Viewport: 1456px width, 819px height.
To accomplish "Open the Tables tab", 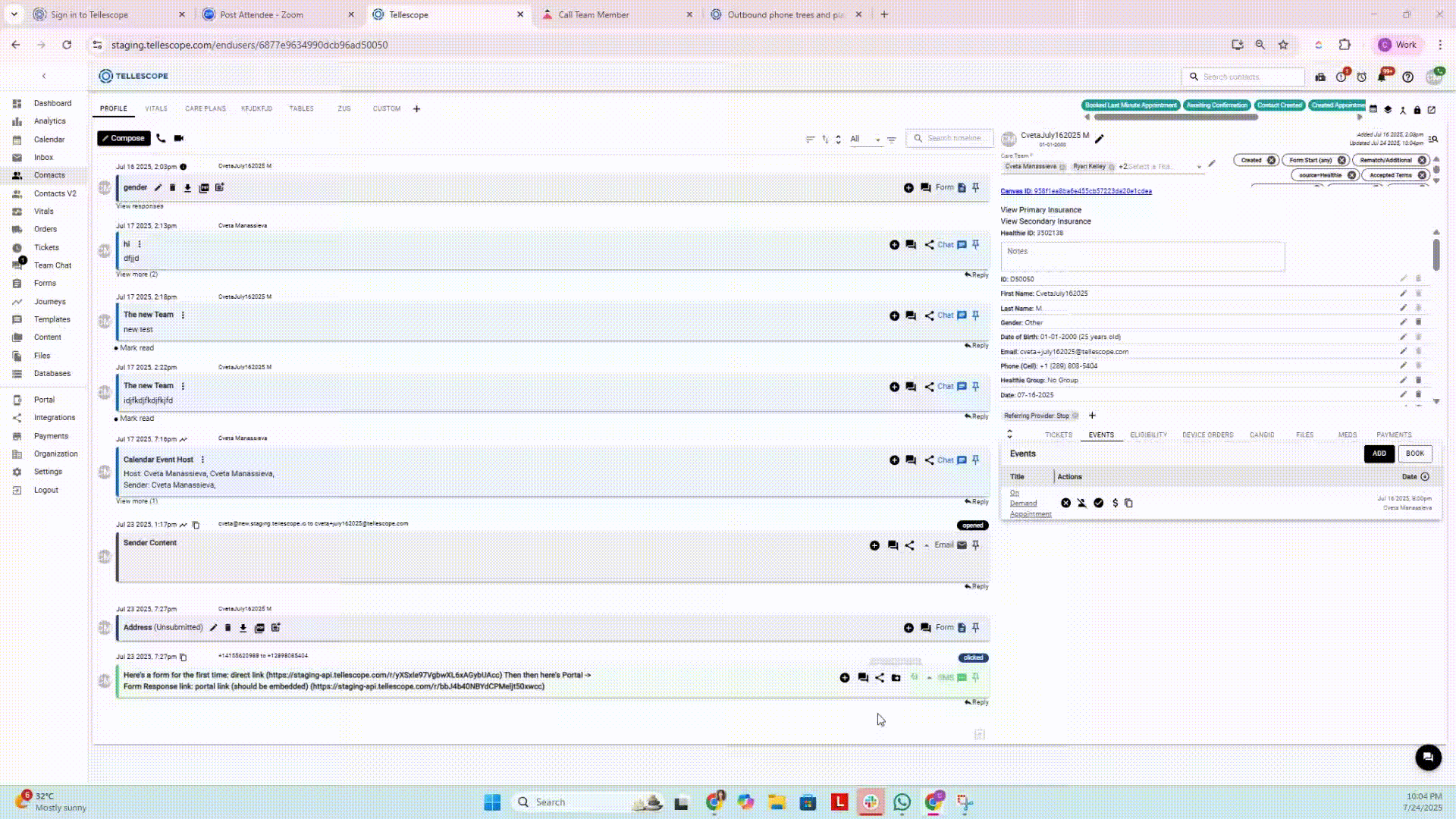I will [301, 108].
